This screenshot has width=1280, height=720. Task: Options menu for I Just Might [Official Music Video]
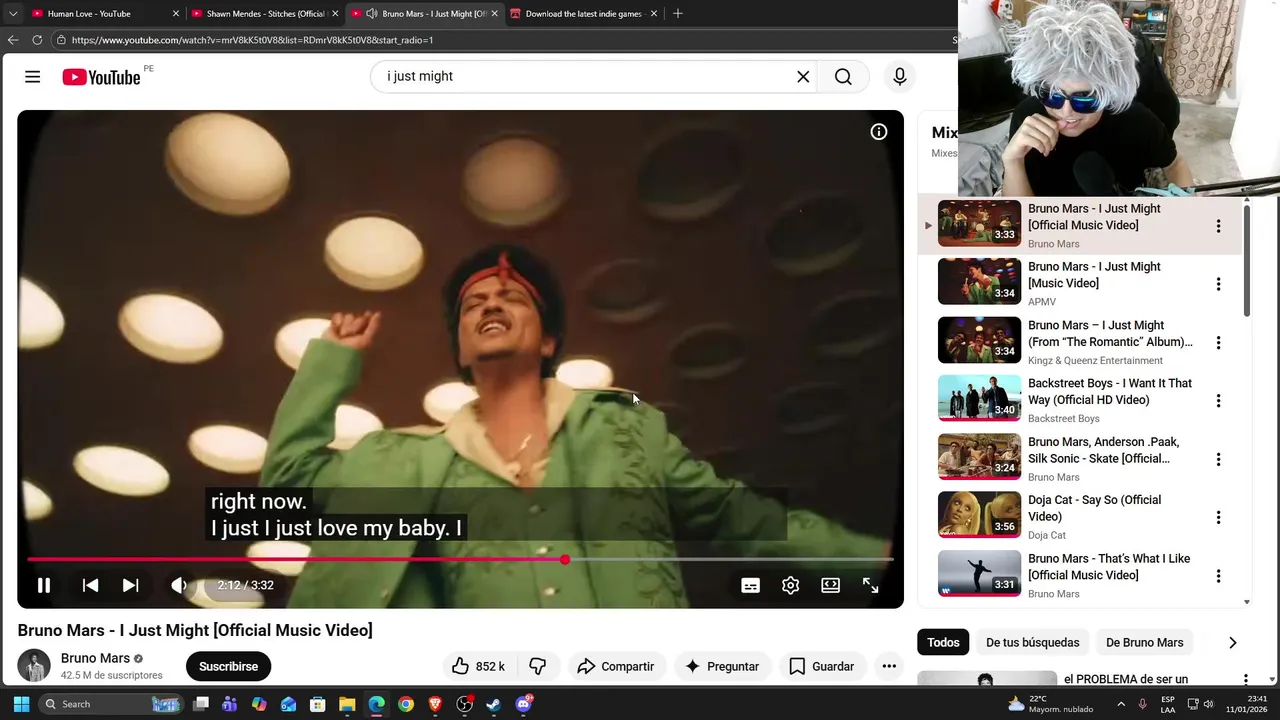[x=1218, y=226]
